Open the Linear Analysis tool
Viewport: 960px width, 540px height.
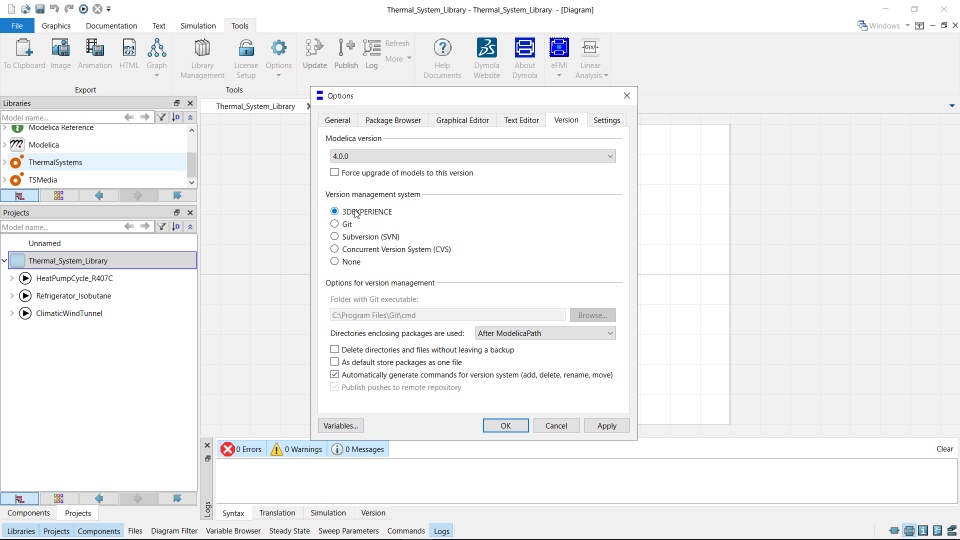[590, 48]
